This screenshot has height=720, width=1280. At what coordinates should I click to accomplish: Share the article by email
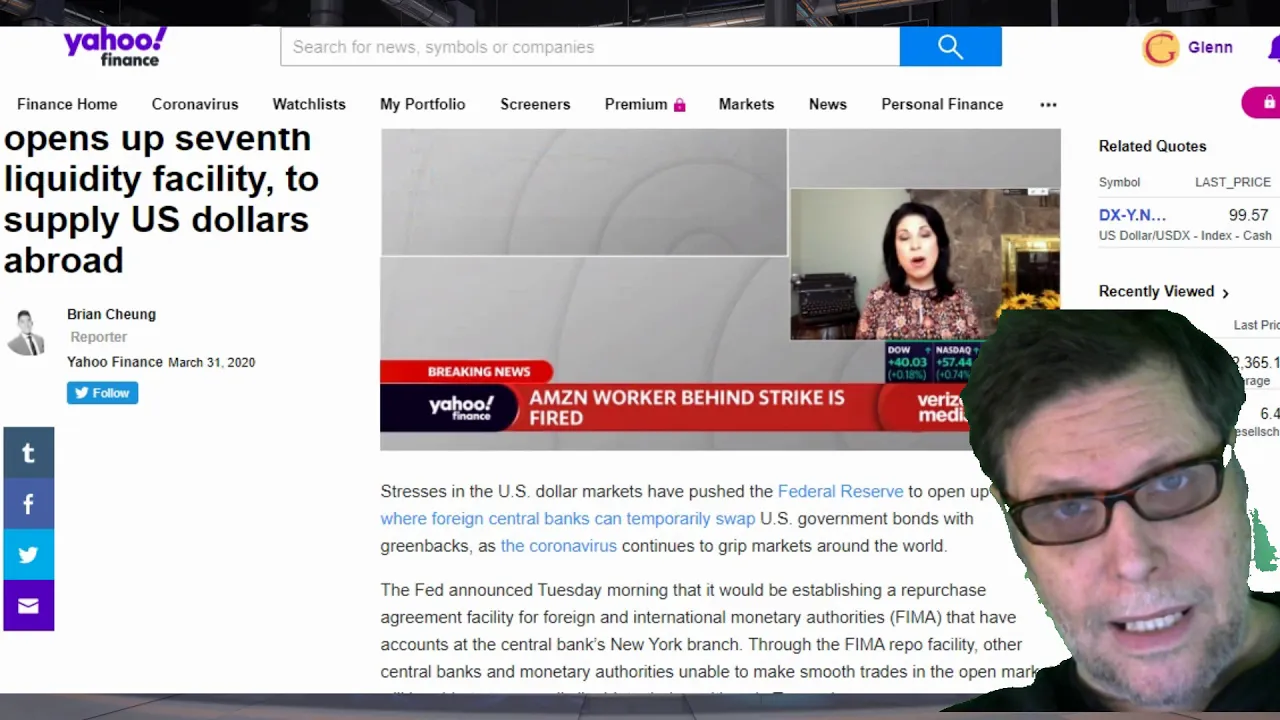click(x=28, y=606)
